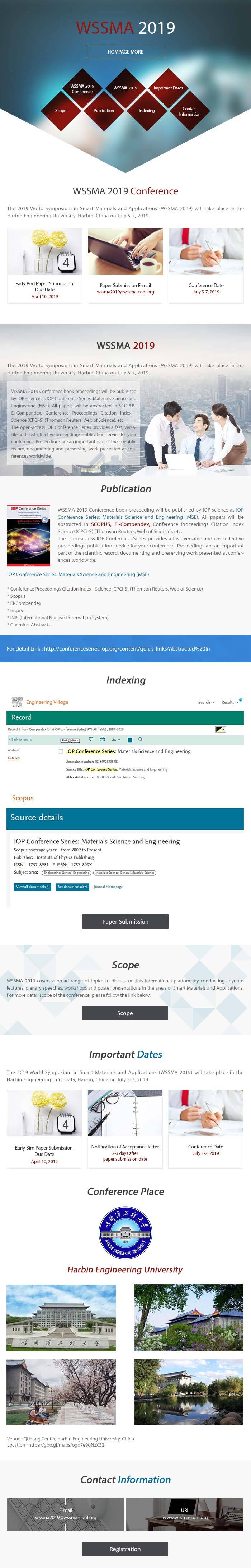Select the Important Dates diamond menu item
This screenshot has height=1568, width=251.
pos(168,88)
